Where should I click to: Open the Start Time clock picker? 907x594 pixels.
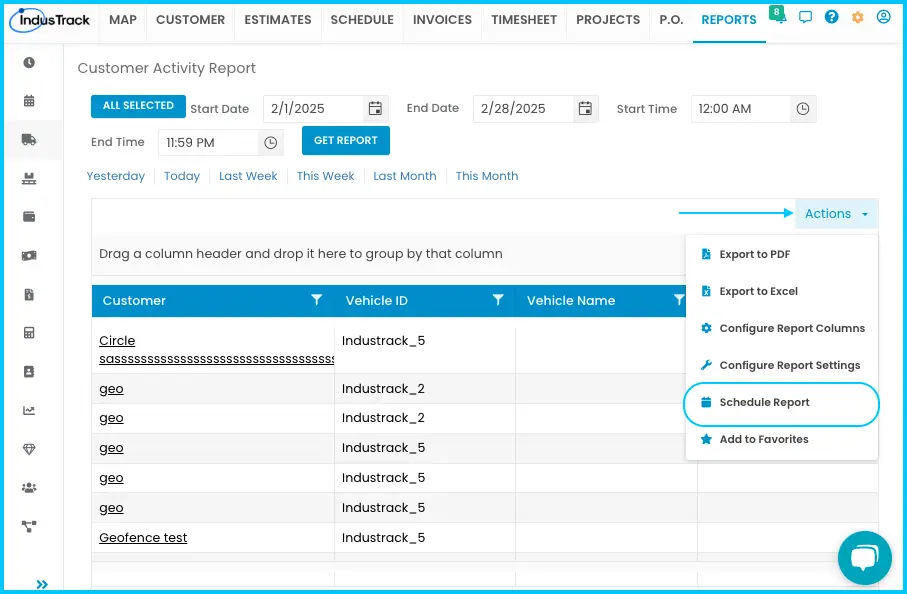803,109
